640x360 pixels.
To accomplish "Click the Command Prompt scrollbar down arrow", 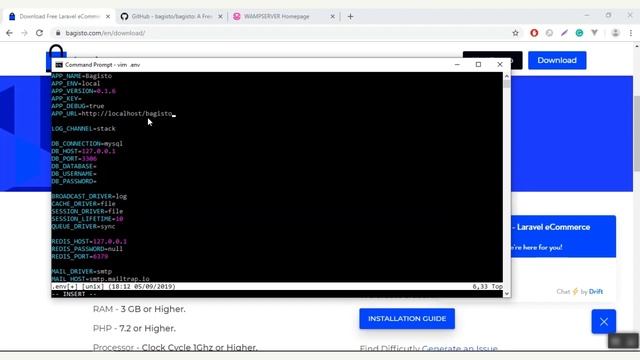I will (x=507, y=293).
